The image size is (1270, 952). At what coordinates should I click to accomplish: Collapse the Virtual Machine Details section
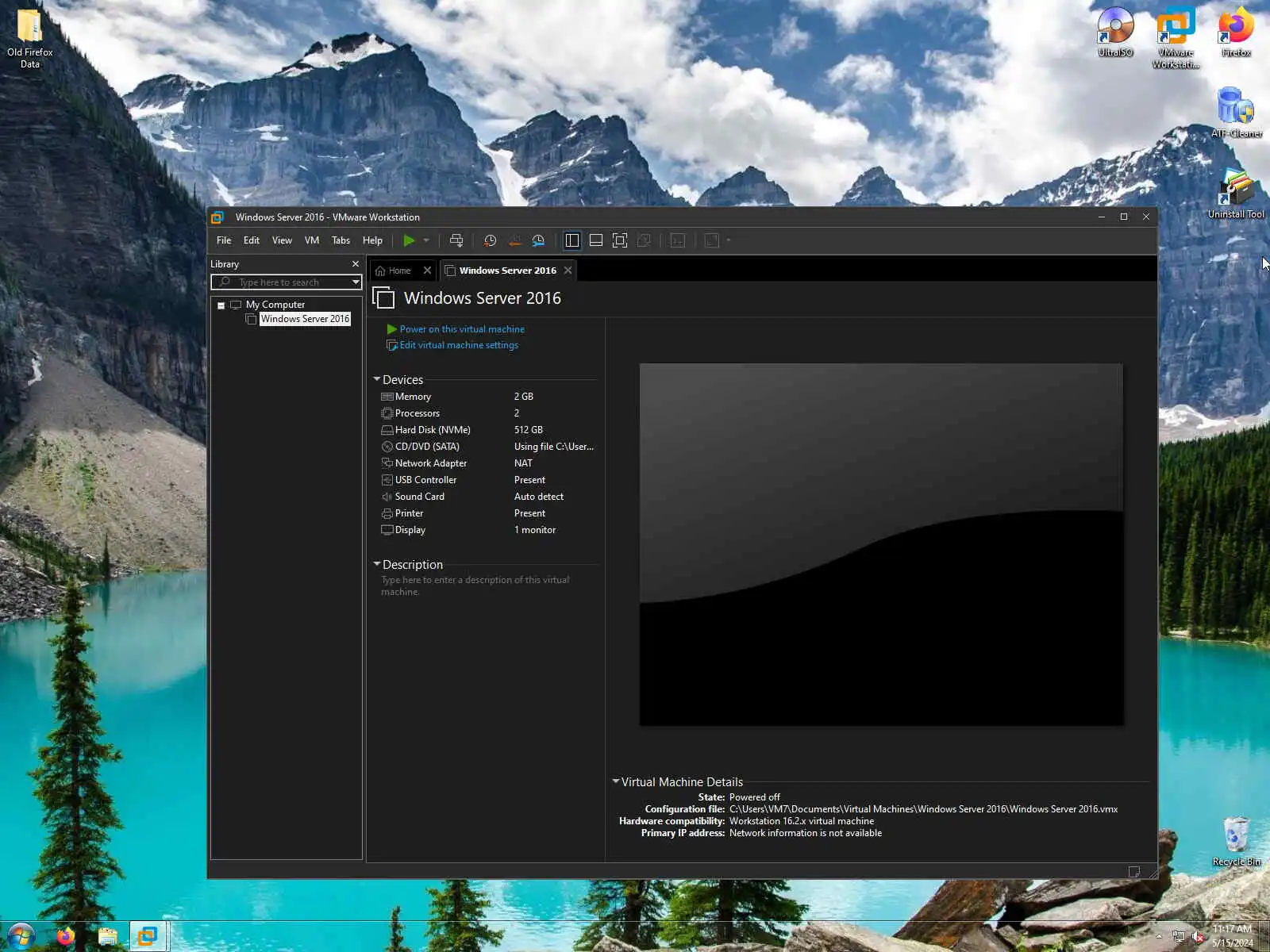pyautogui.click(x=615, y=781)
